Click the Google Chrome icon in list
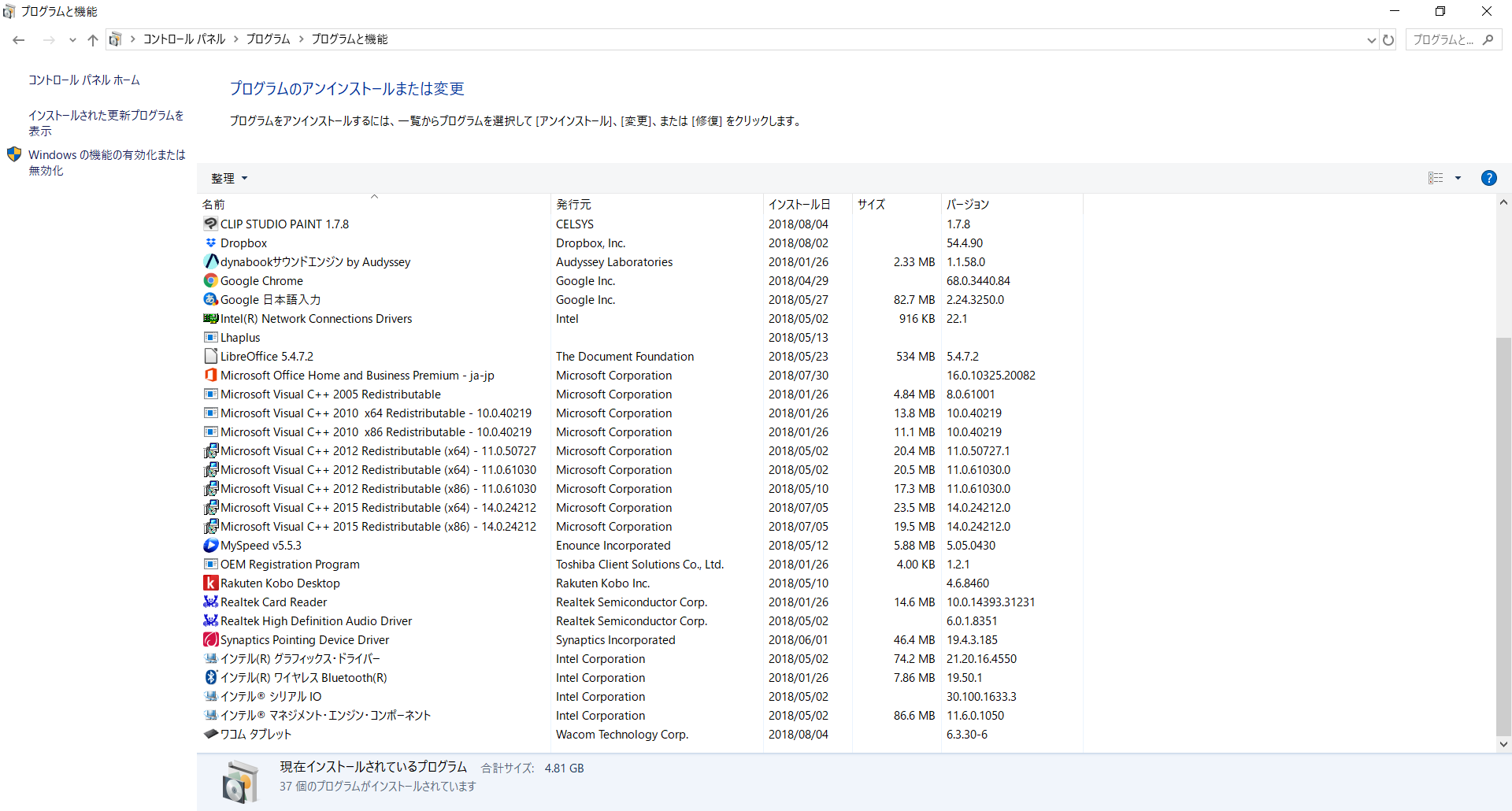This screenshot has width=1512, height=811. coord(210,281)
